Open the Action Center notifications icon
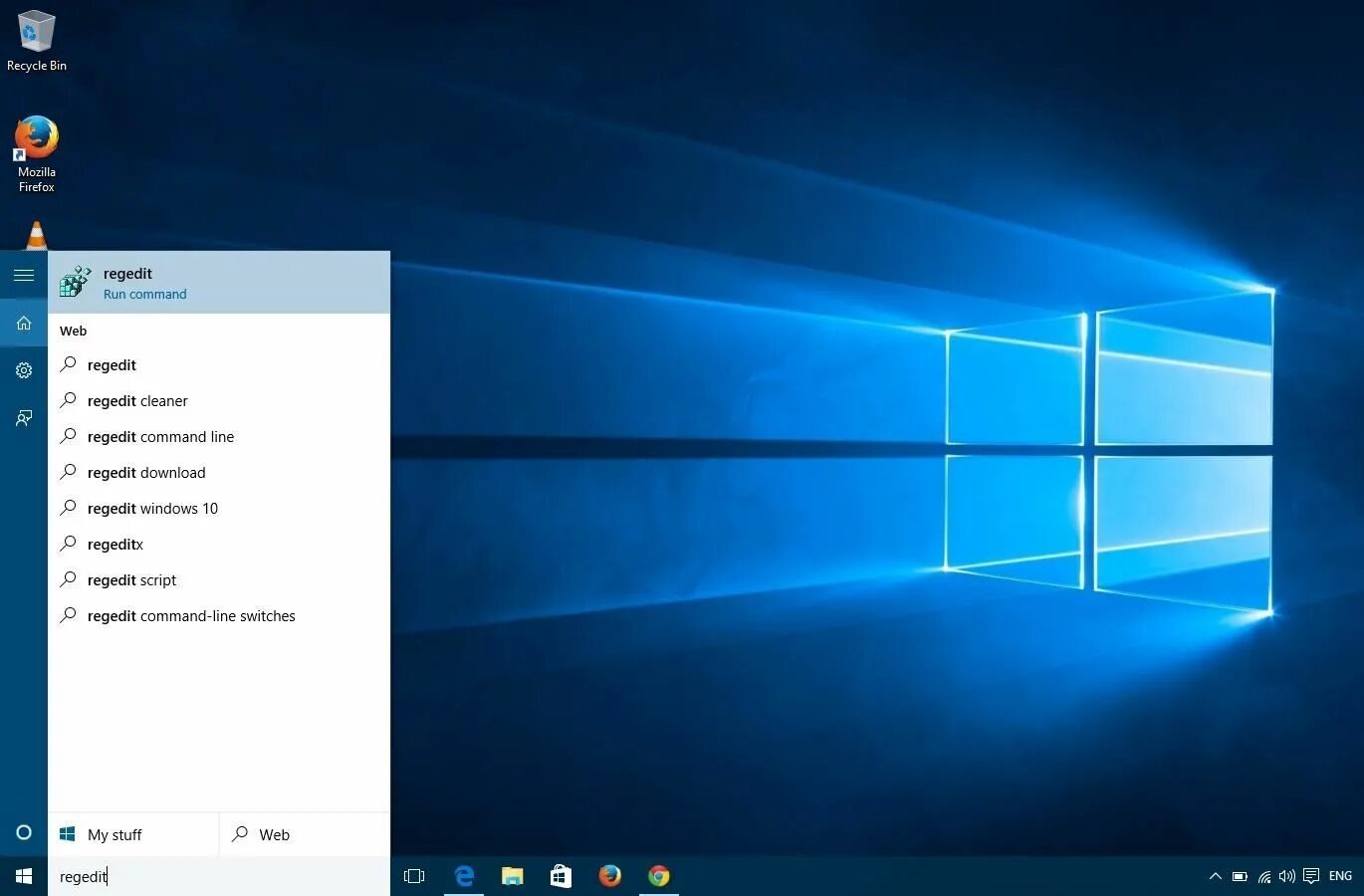This screenshot has width=1364, height=896. [1312, 876]
